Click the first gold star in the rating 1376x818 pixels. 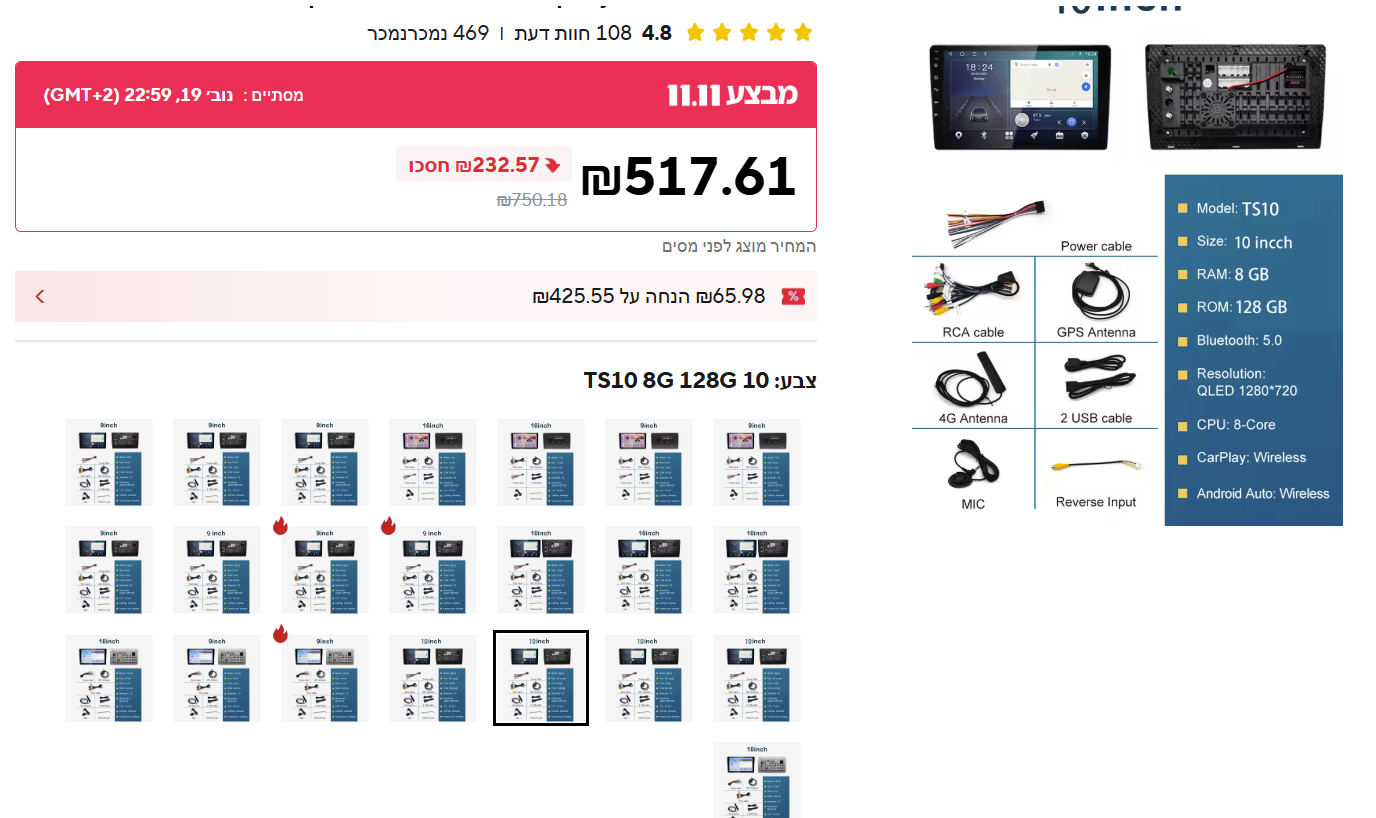tap(694, 32)
